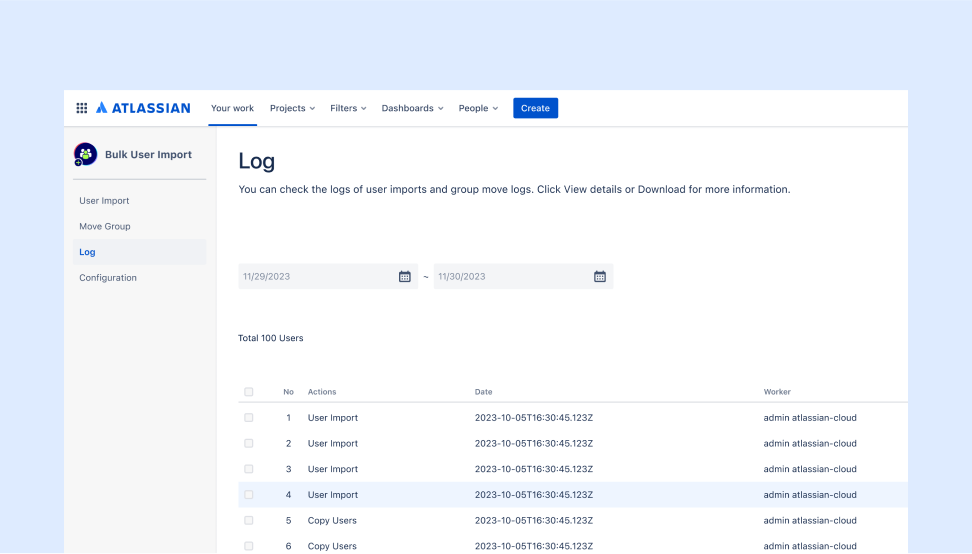Image resolution: width=972 pixels, height=554 pixels.
Task: Go to the Your work tab
Action: point(232,108)
